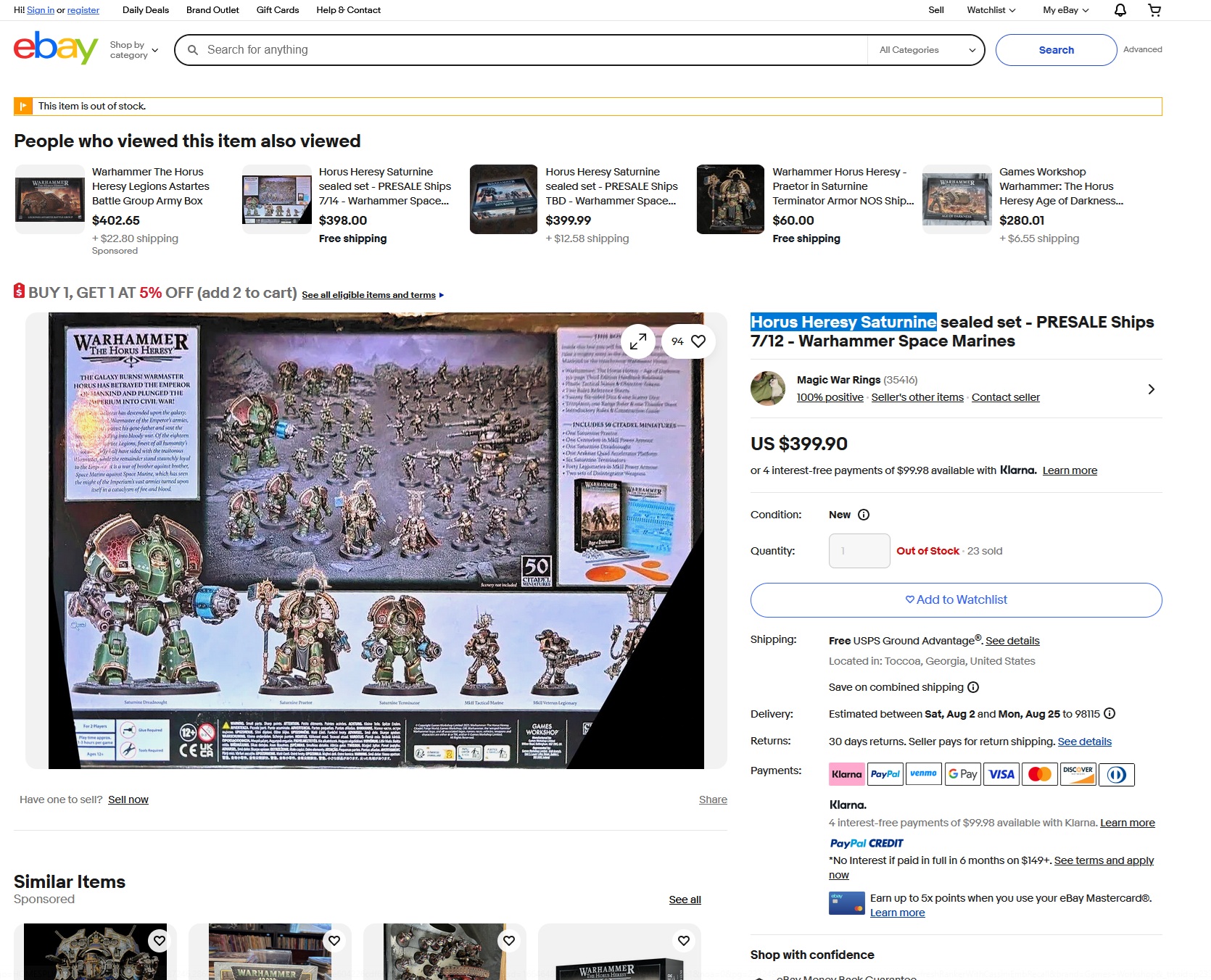The width and height of the screenshot is (1211, 980).
Task: Expand the main product image fullscreen
Action: point(638,341)
